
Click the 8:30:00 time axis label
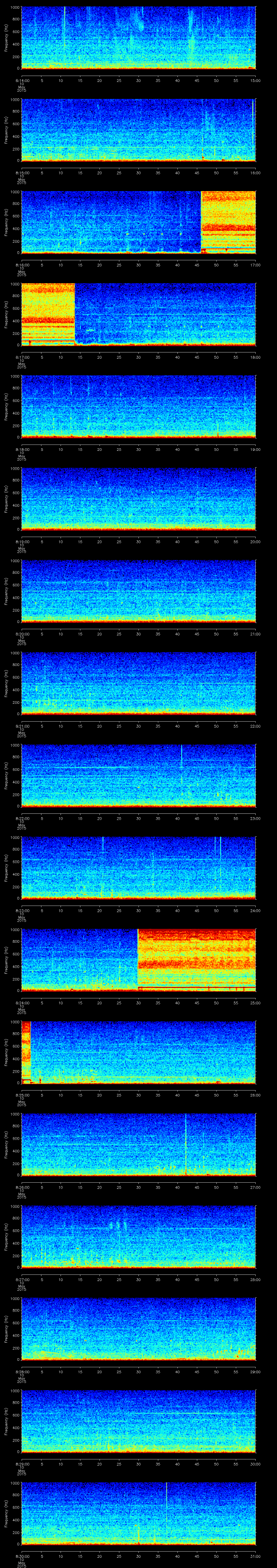(x=22, y=1556)
